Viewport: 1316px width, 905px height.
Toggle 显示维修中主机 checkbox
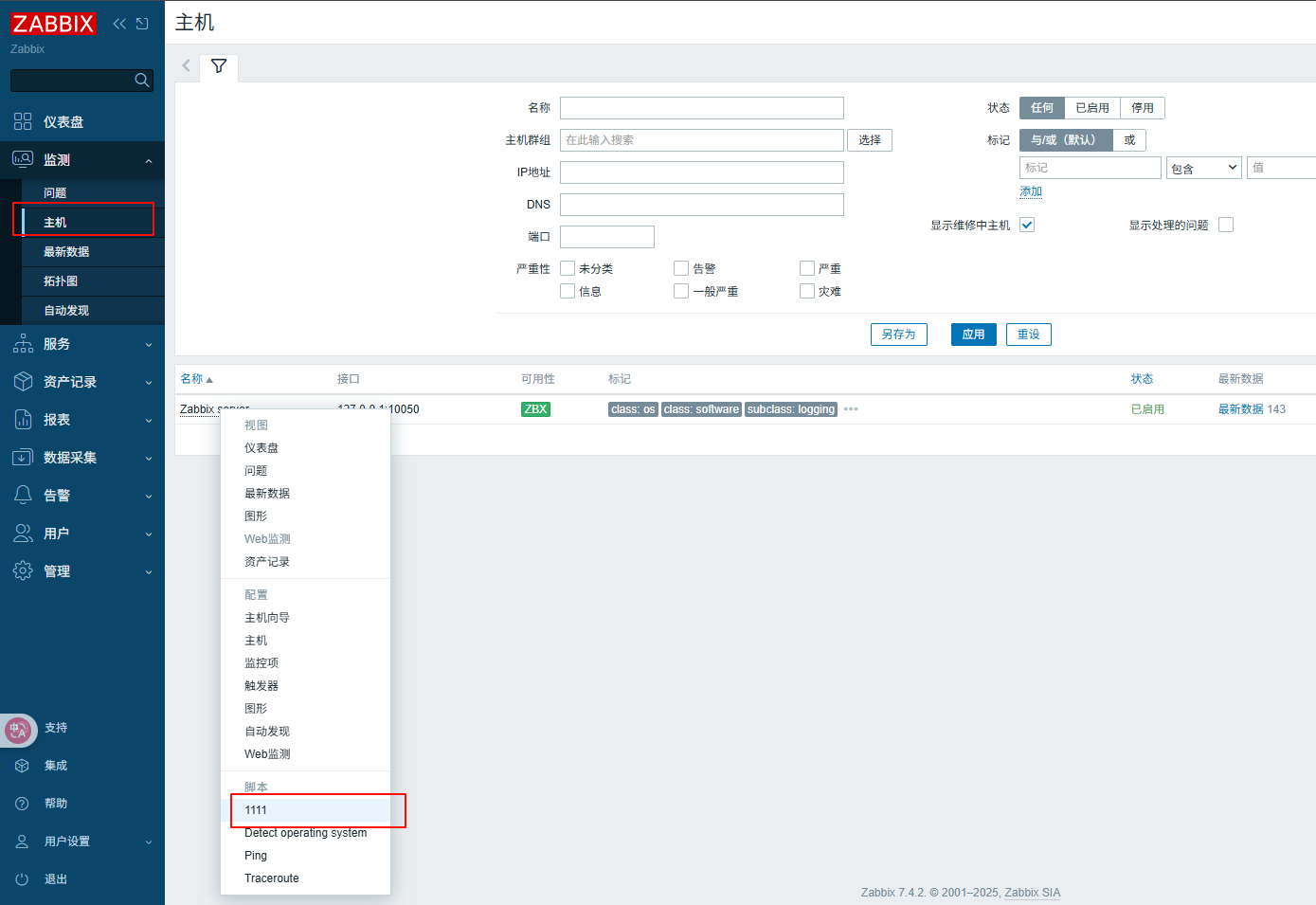(1027, 225)
